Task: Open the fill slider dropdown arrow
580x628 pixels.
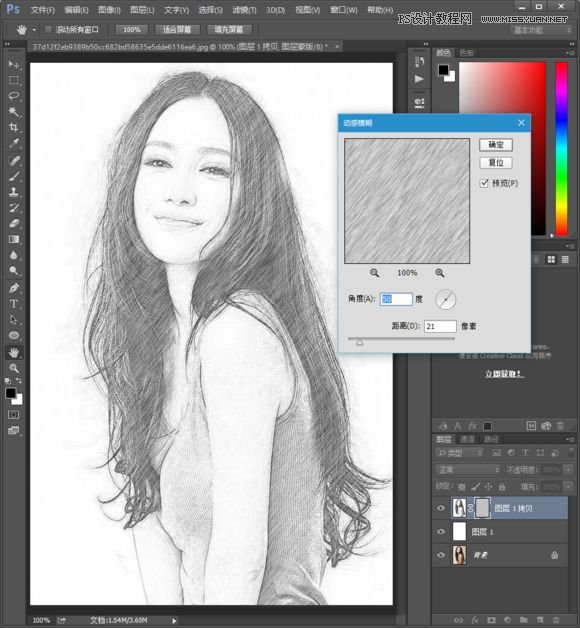Action: (568, 487)
